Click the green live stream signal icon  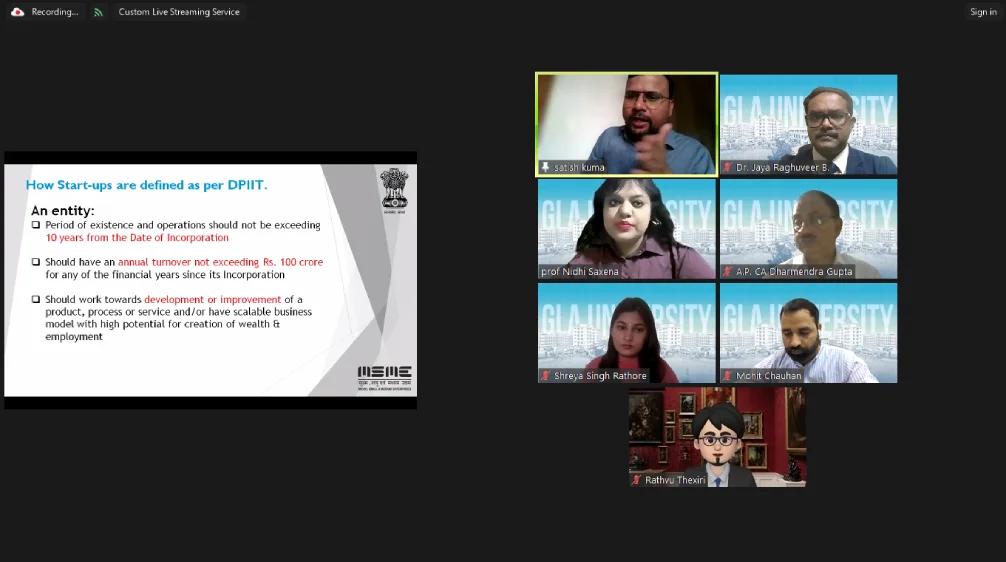click(98, 12)
